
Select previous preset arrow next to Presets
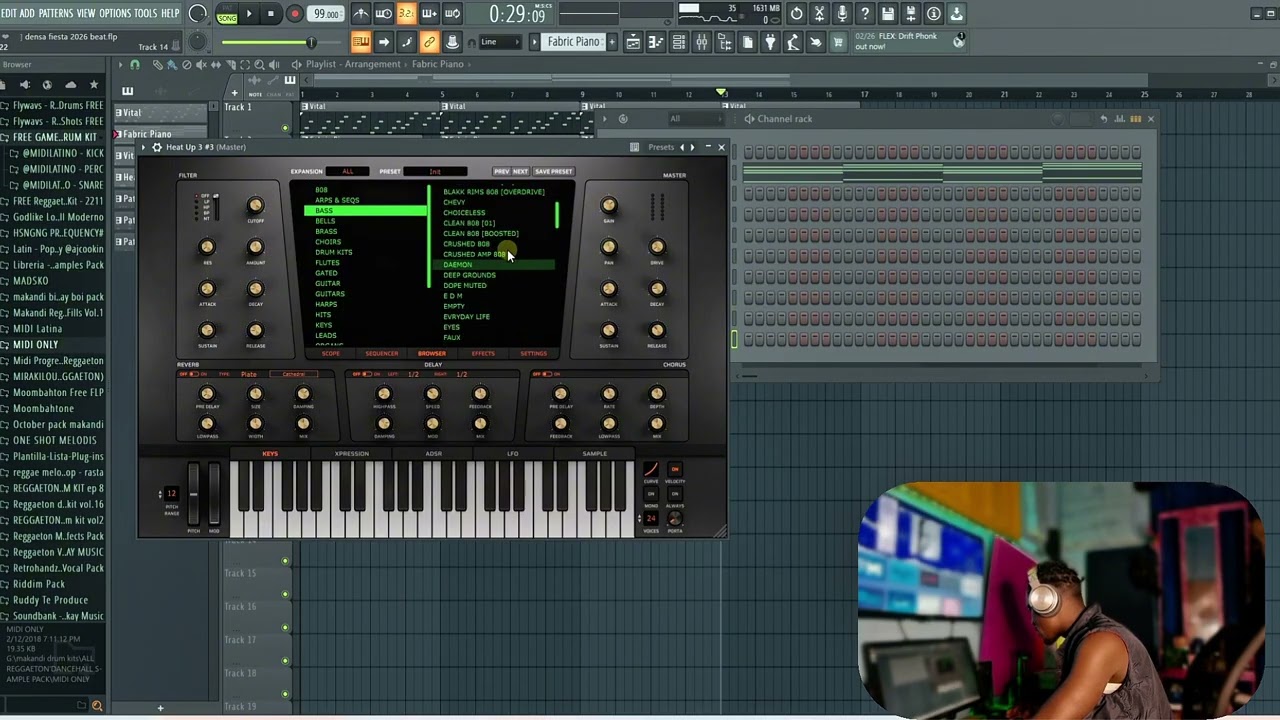[682, 147]
